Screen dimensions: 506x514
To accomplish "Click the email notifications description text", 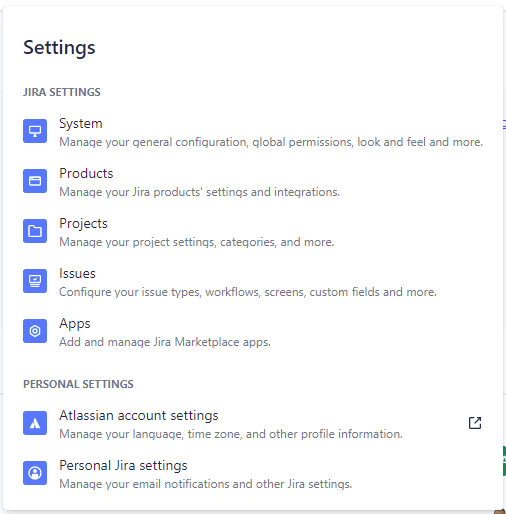I will (x=205, y=484).
